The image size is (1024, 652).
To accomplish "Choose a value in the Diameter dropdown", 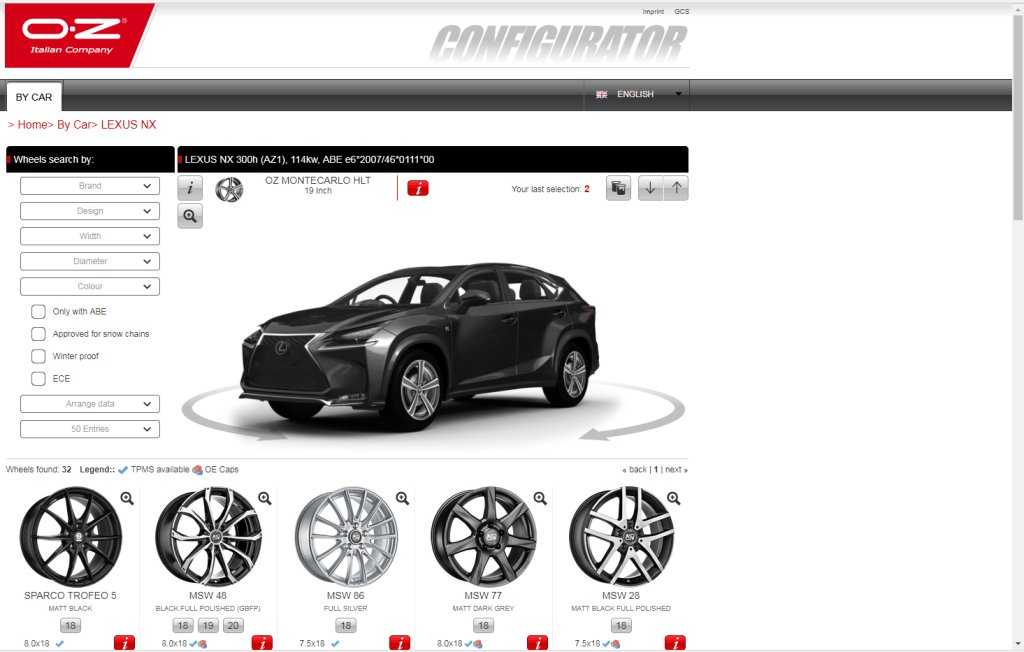I will 90,261.
